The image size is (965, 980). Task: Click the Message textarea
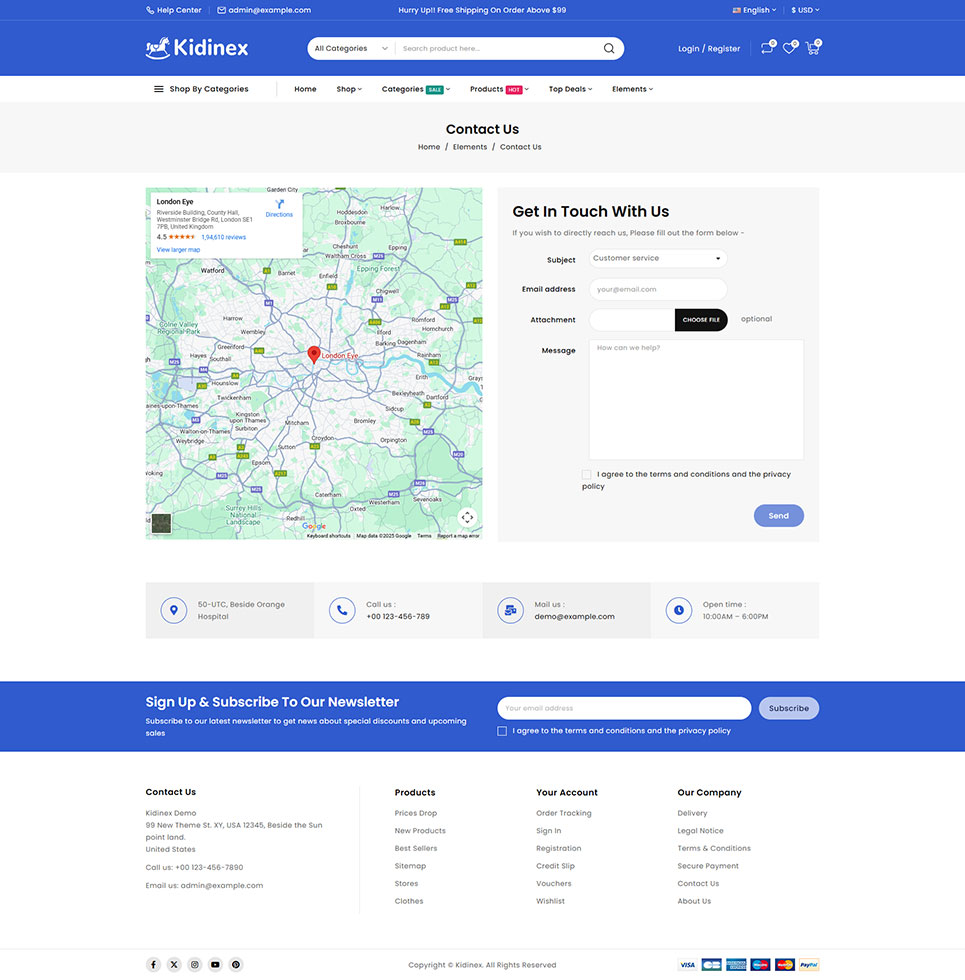tap(696, 399)
